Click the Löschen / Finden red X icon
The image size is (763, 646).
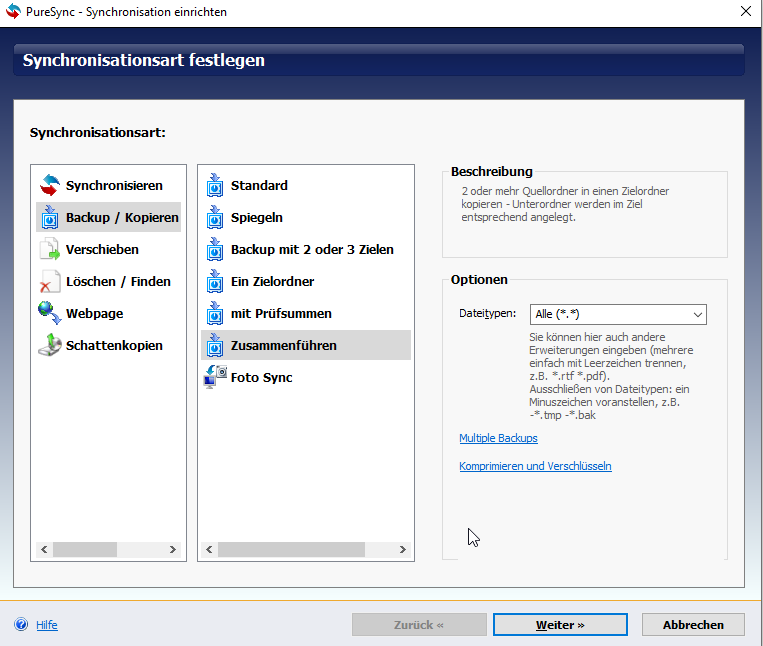tap(50, 281)
